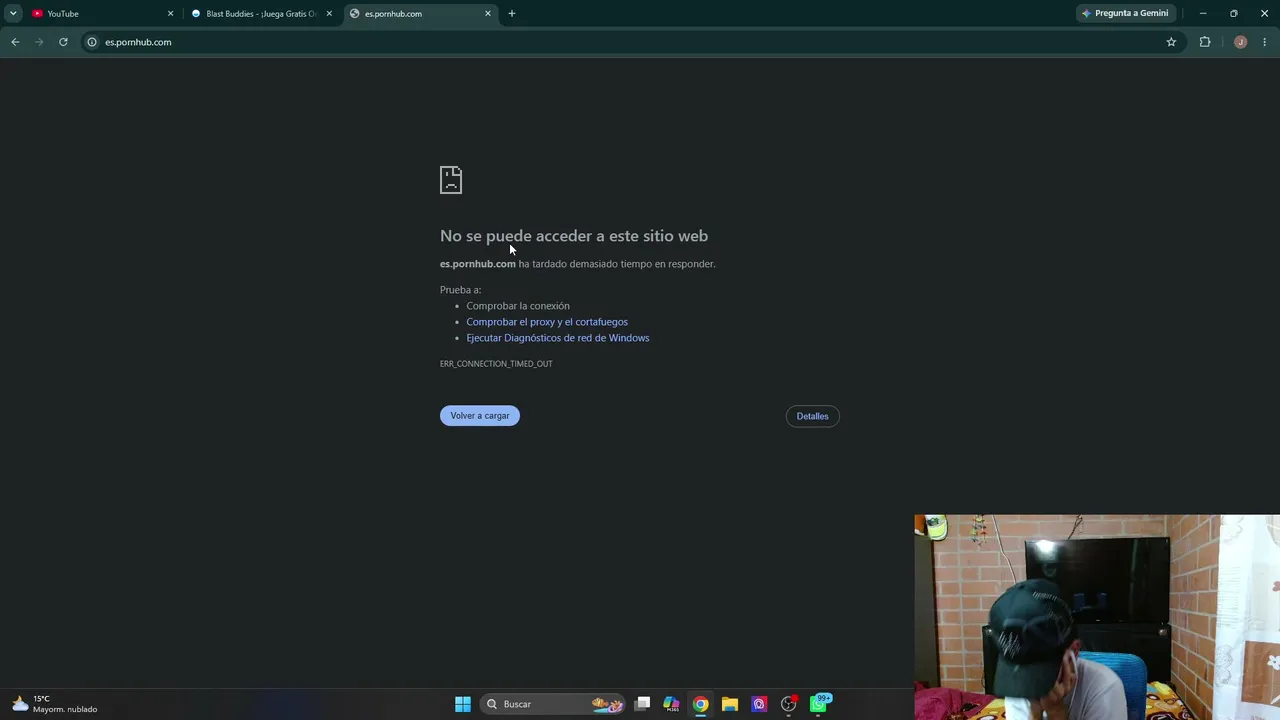
Task: Restore down the Chrome window
Action: 1234,13
